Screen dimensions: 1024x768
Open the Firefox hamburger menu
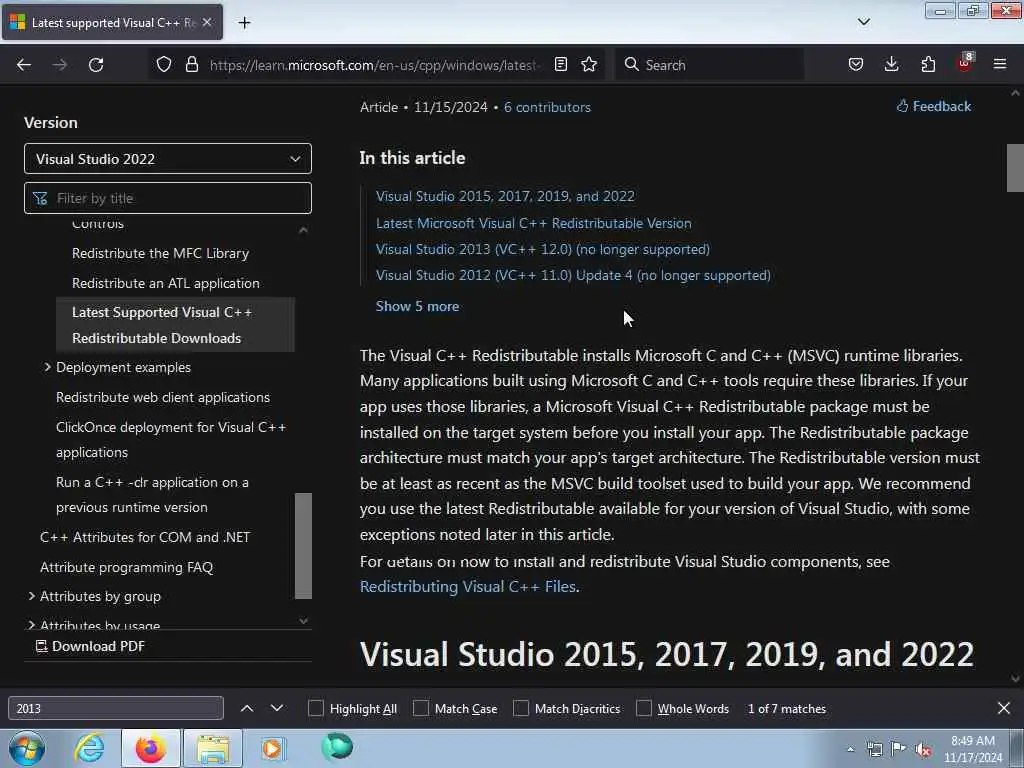tap(1000, 64)
